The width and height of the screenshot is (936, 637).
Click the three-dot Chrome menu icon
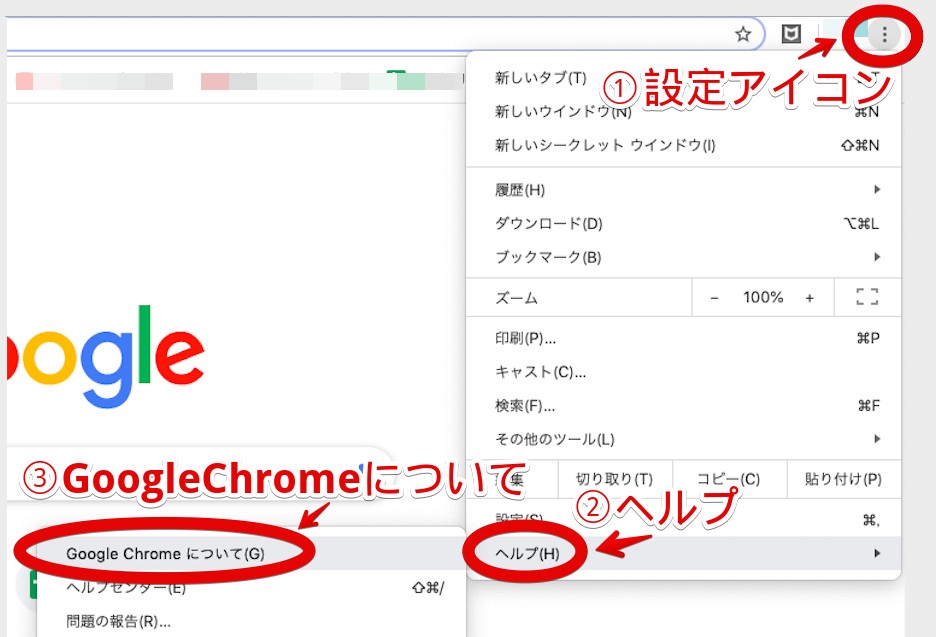884,36
